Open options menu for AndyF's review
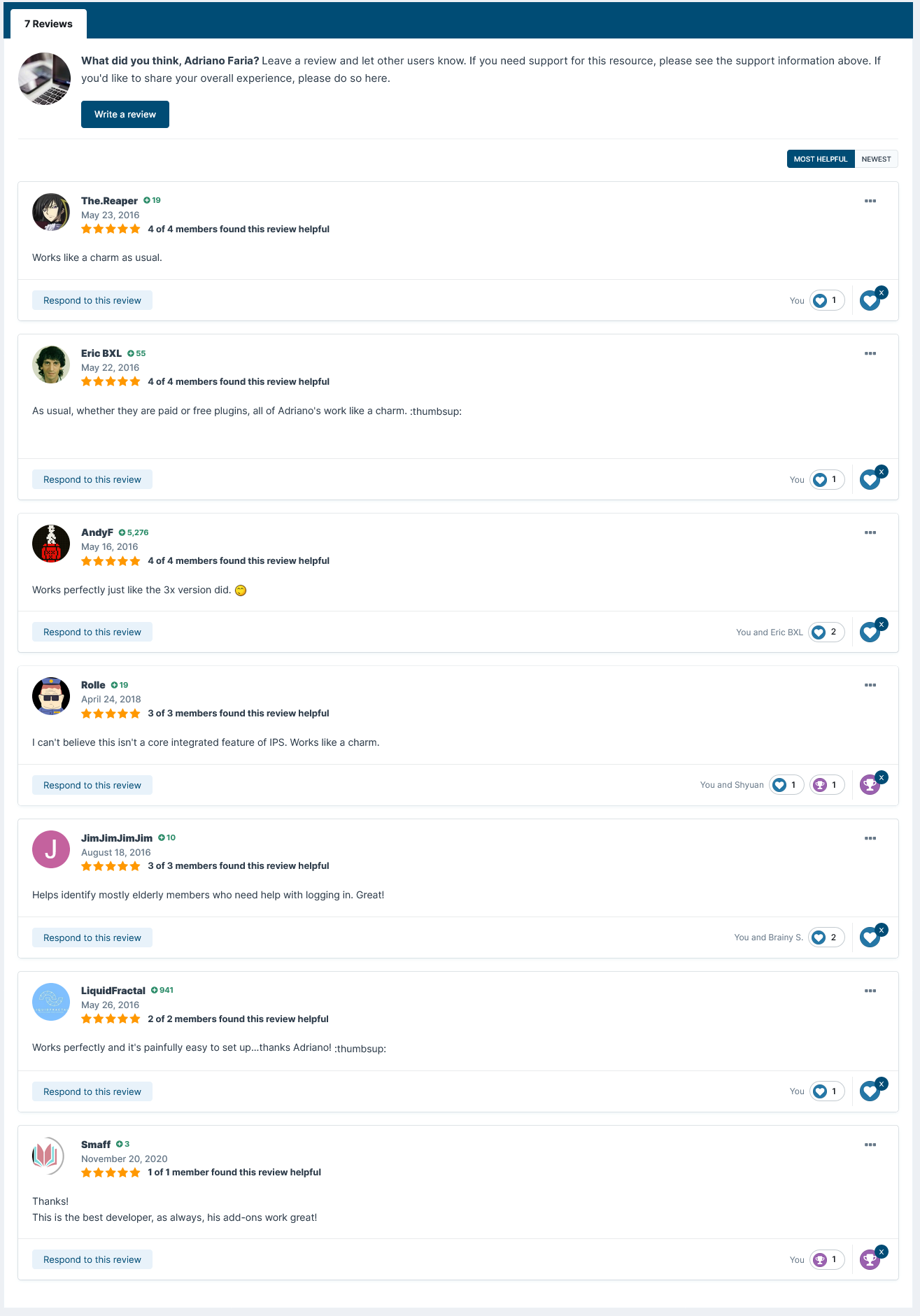The height and width of the screenshot is (1316, 920). point(870,532)
